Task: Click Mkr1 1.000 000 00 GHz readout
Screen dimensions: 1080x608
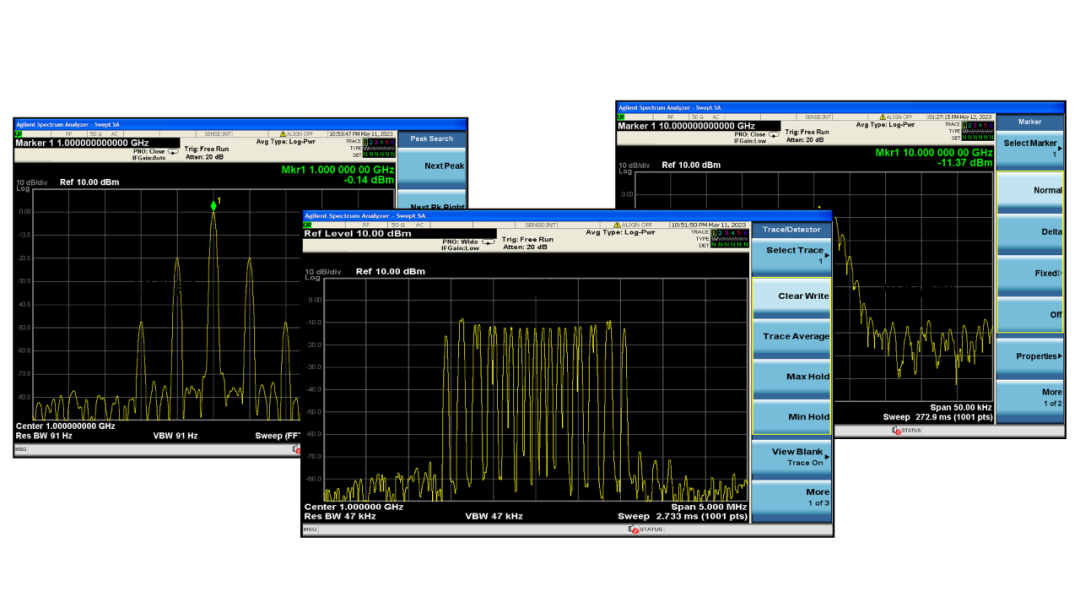Action: click(x=338, y=169)
